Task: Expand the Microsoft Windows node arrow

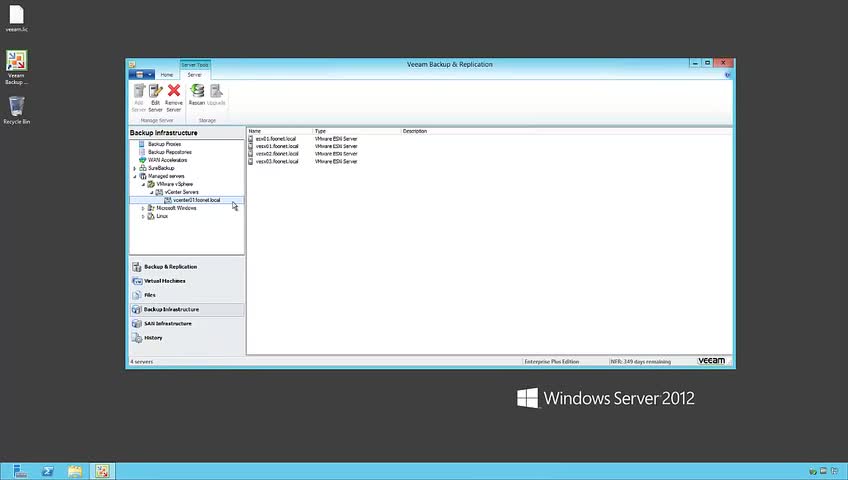Action: pyautogui.click(x=143, y=209)
